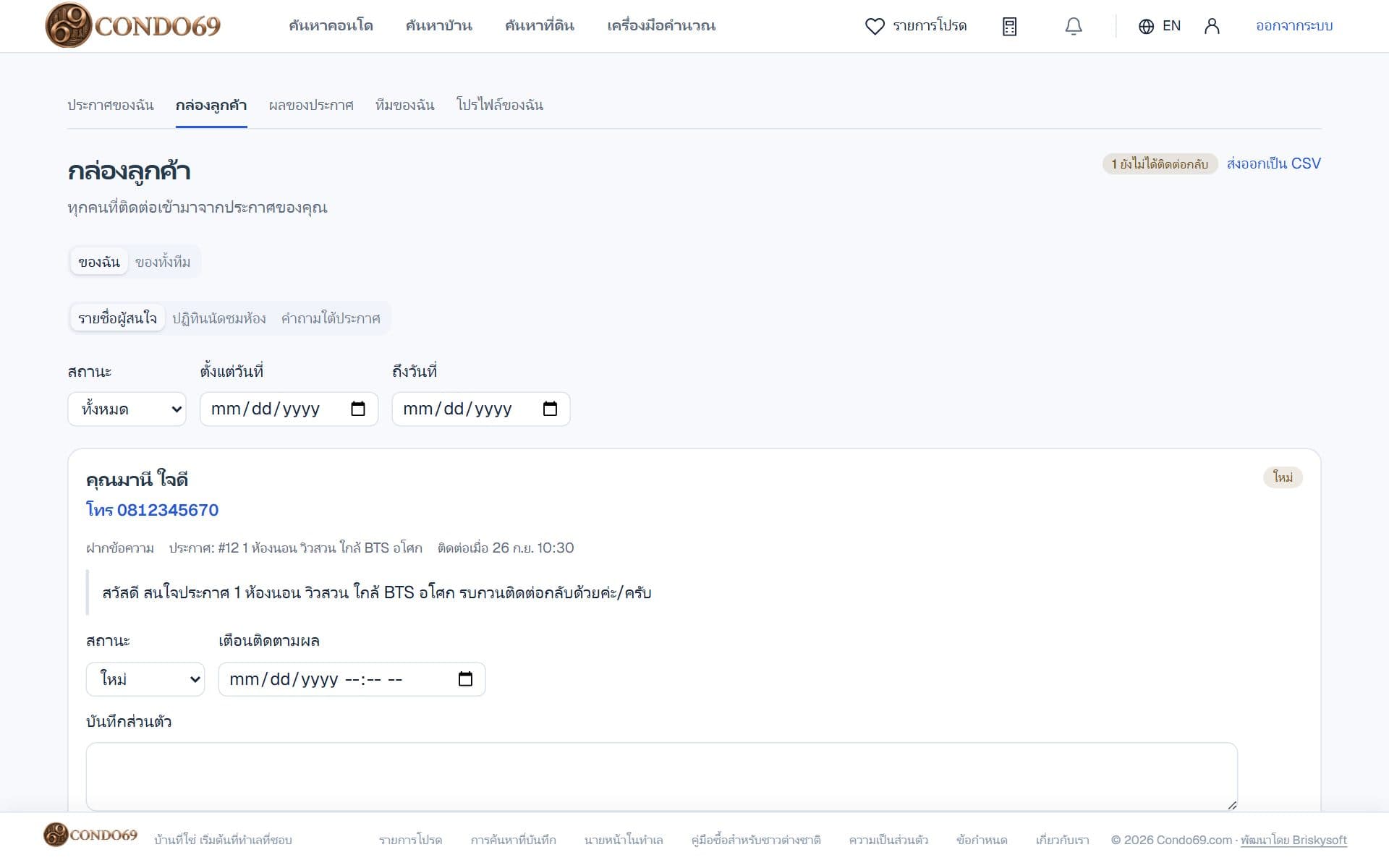1389x868 pixels.
Task: Open calendar picker for เตือนติดตามผล field
Action: pyautogui.click(x=465, y=678)
